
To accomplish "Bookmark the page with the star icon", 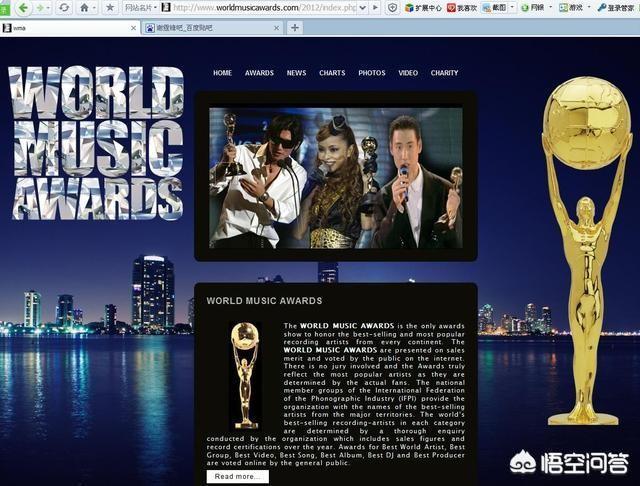I will (x=110, y=7).
